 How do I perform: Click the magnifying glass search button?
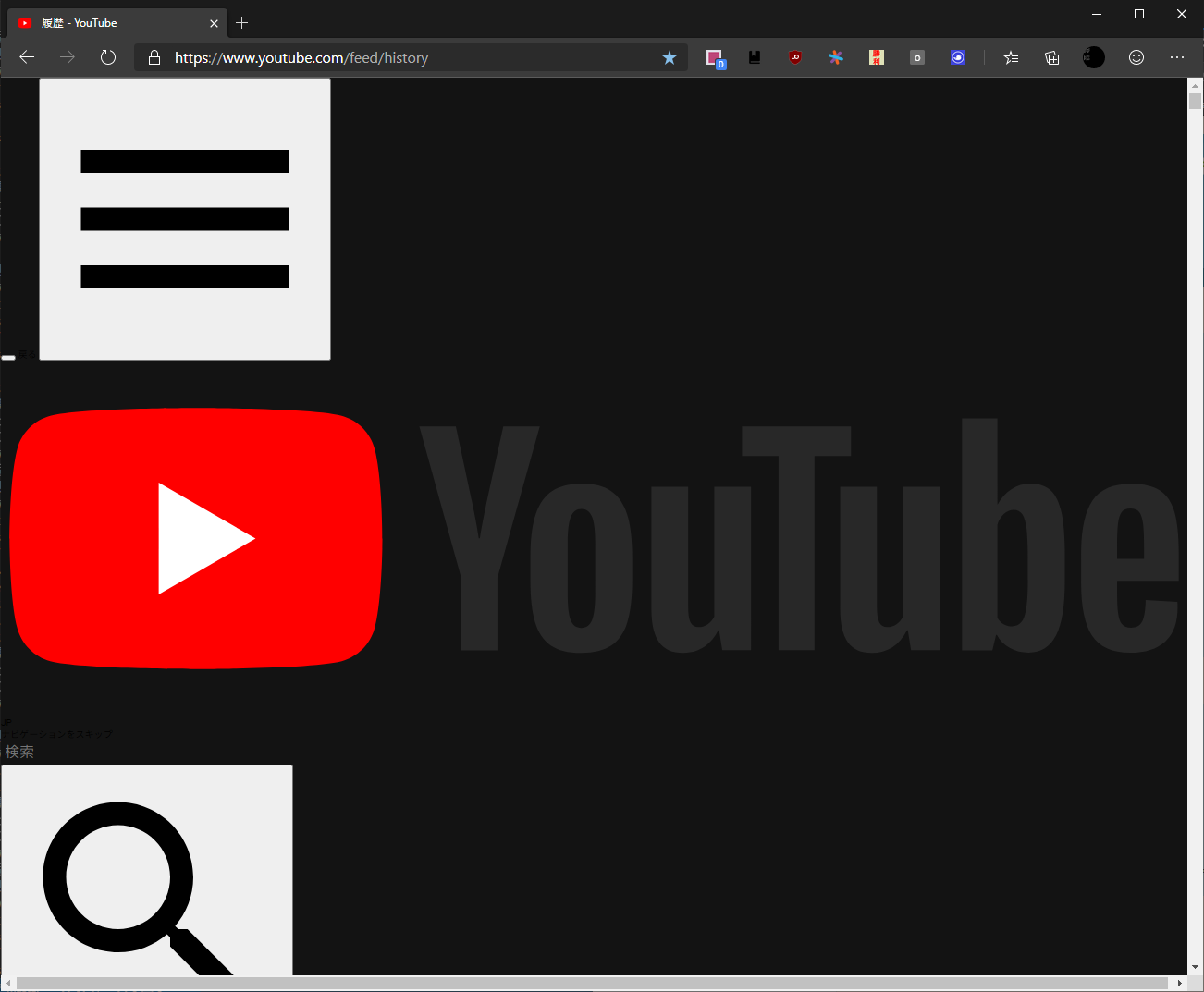click(x=147, y=871)
